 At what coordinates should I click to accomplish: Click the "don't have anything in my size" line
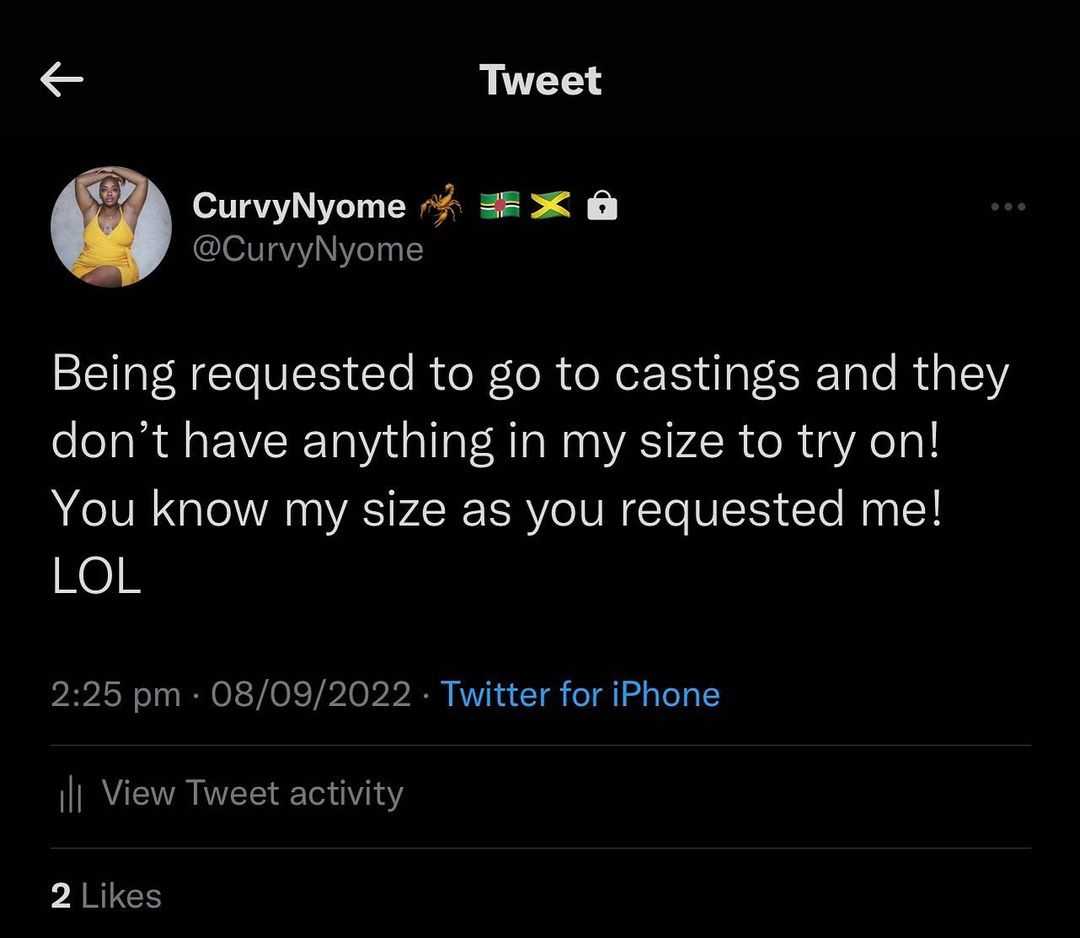(496, 441)
